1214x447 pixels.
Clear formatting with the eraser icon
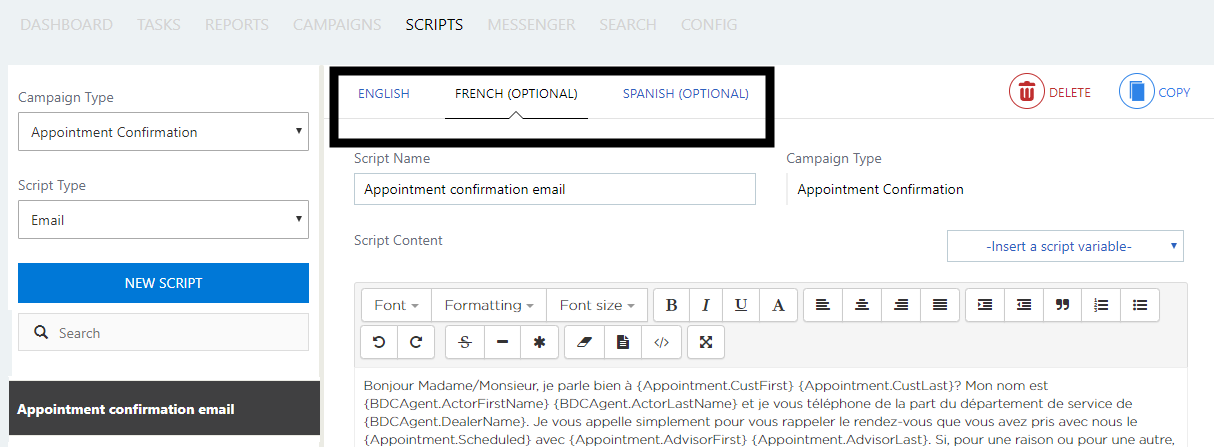585,342
